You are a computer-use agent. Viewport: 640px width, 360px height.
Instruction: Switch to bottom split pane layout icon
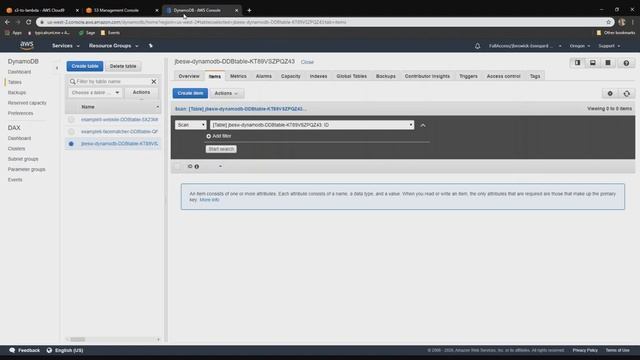[593, 63]
